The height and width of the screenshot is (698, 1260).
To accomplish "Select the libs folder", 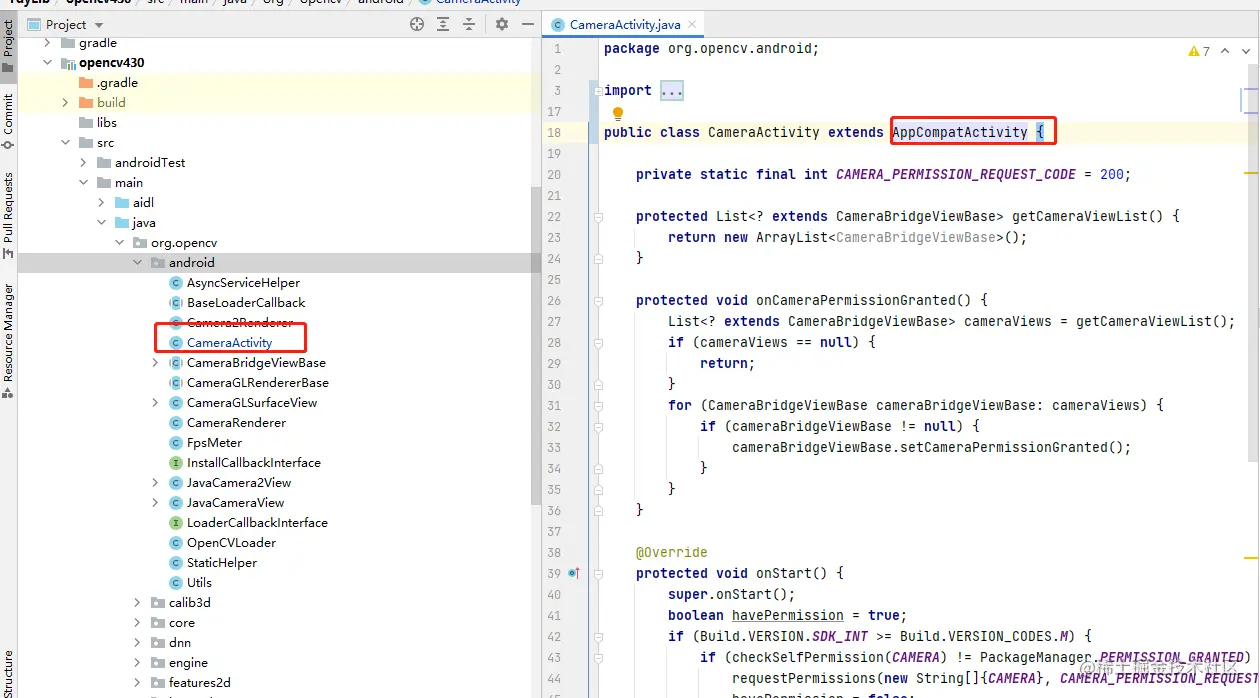I will (107, 123).
